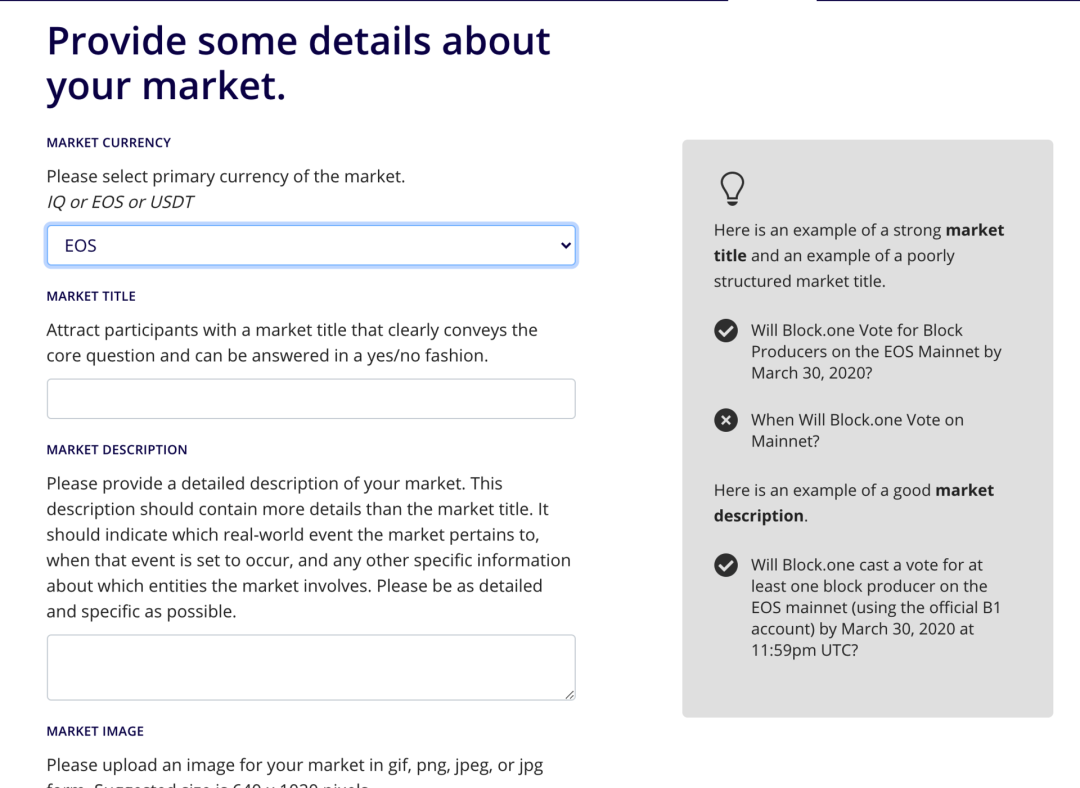Click the resize handle of description textarea
The height and width of the screenshot is (788, 1080).
coord(570,695)
